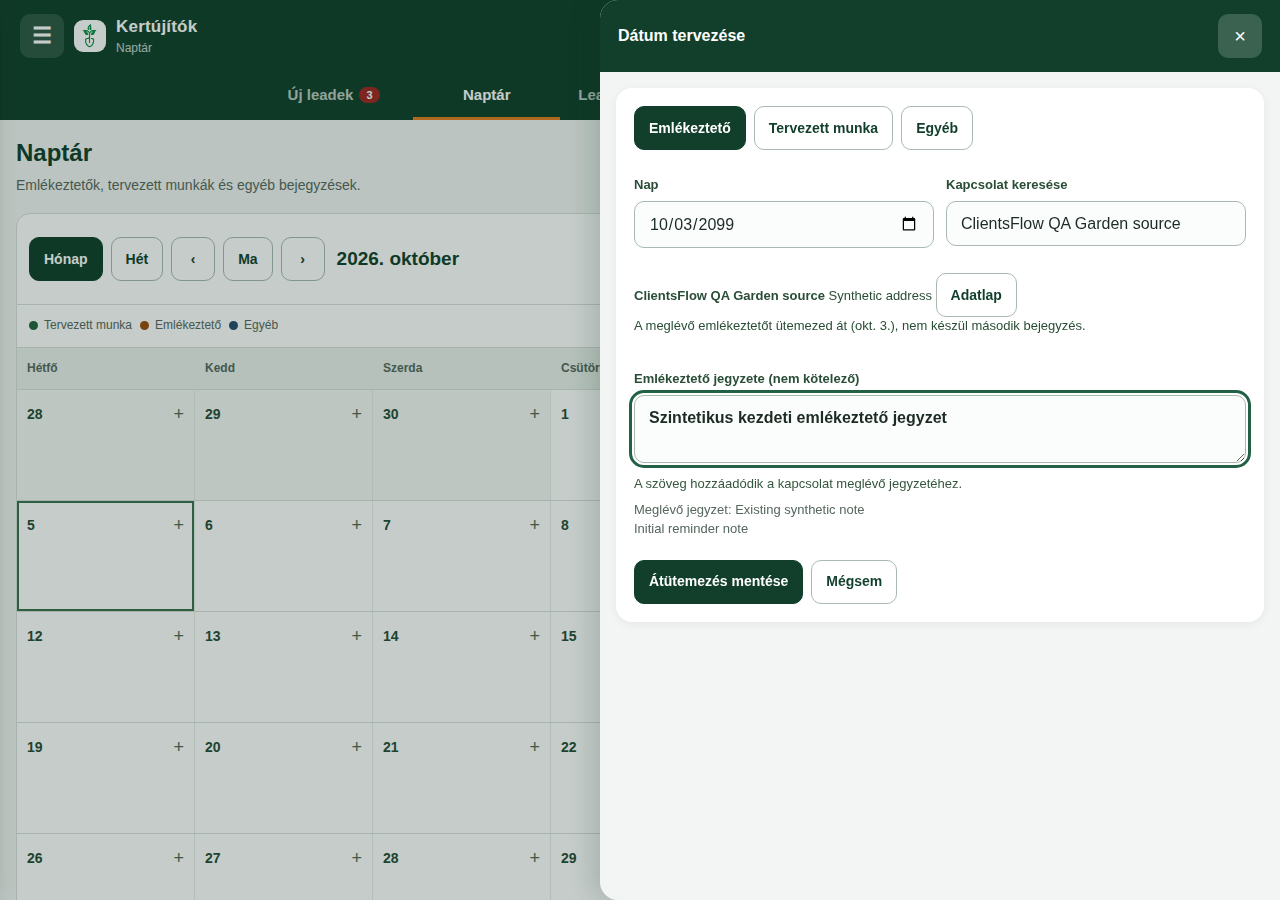Switch calendar to Hónap view

coord(66,259)
